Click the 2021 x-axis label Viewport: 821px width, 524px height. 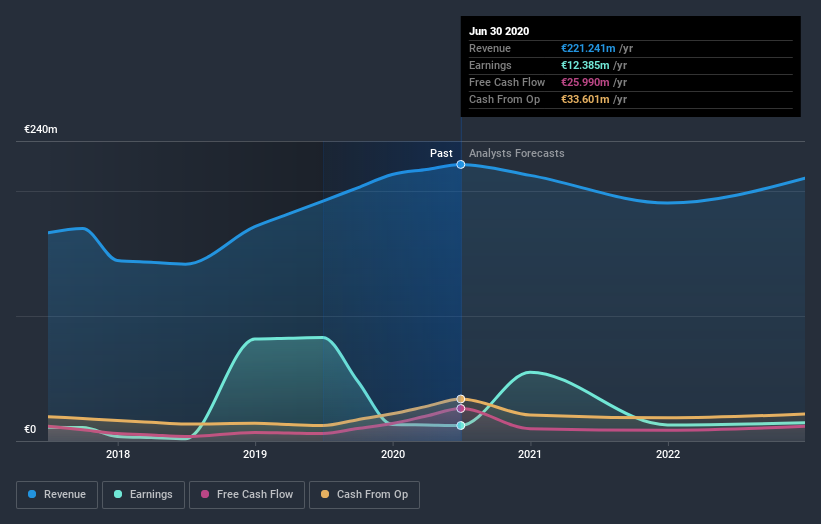click(x=530, y=454)
